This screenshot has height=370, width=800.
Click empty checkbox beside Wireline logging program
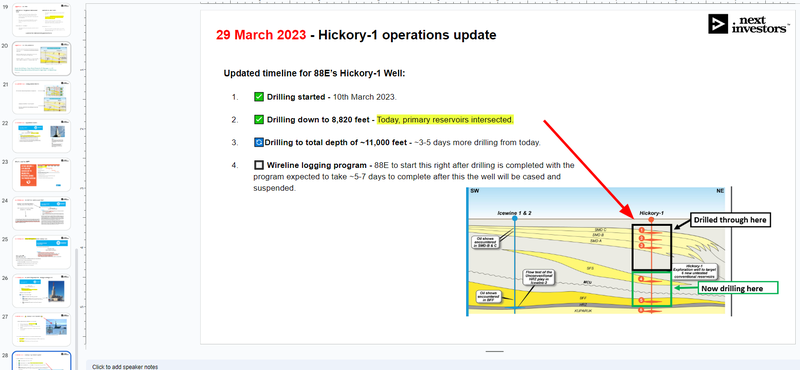(259, 165)
